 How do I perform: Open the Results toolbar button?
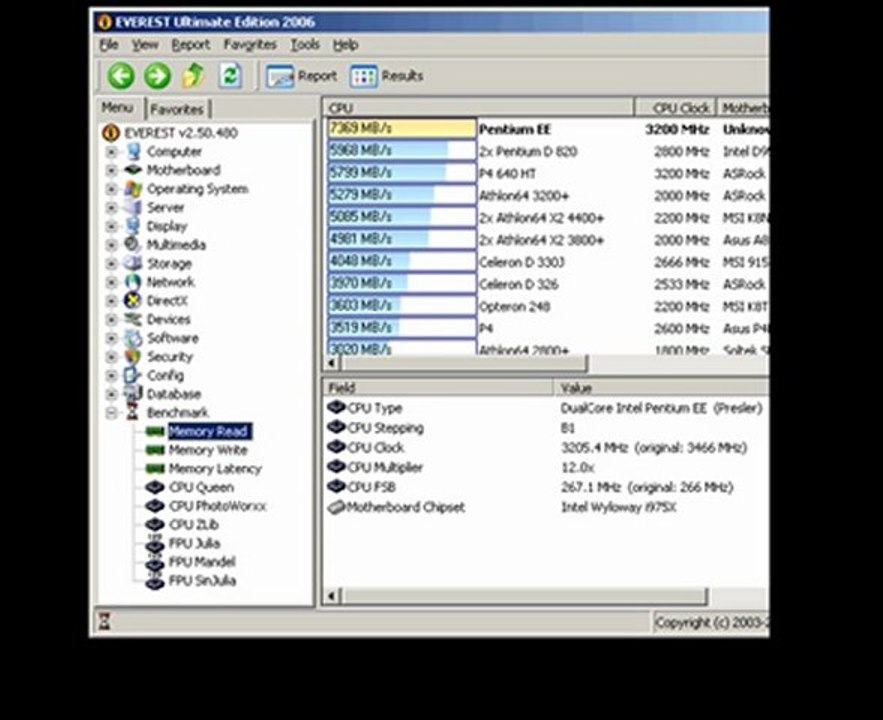coord(386,76)
